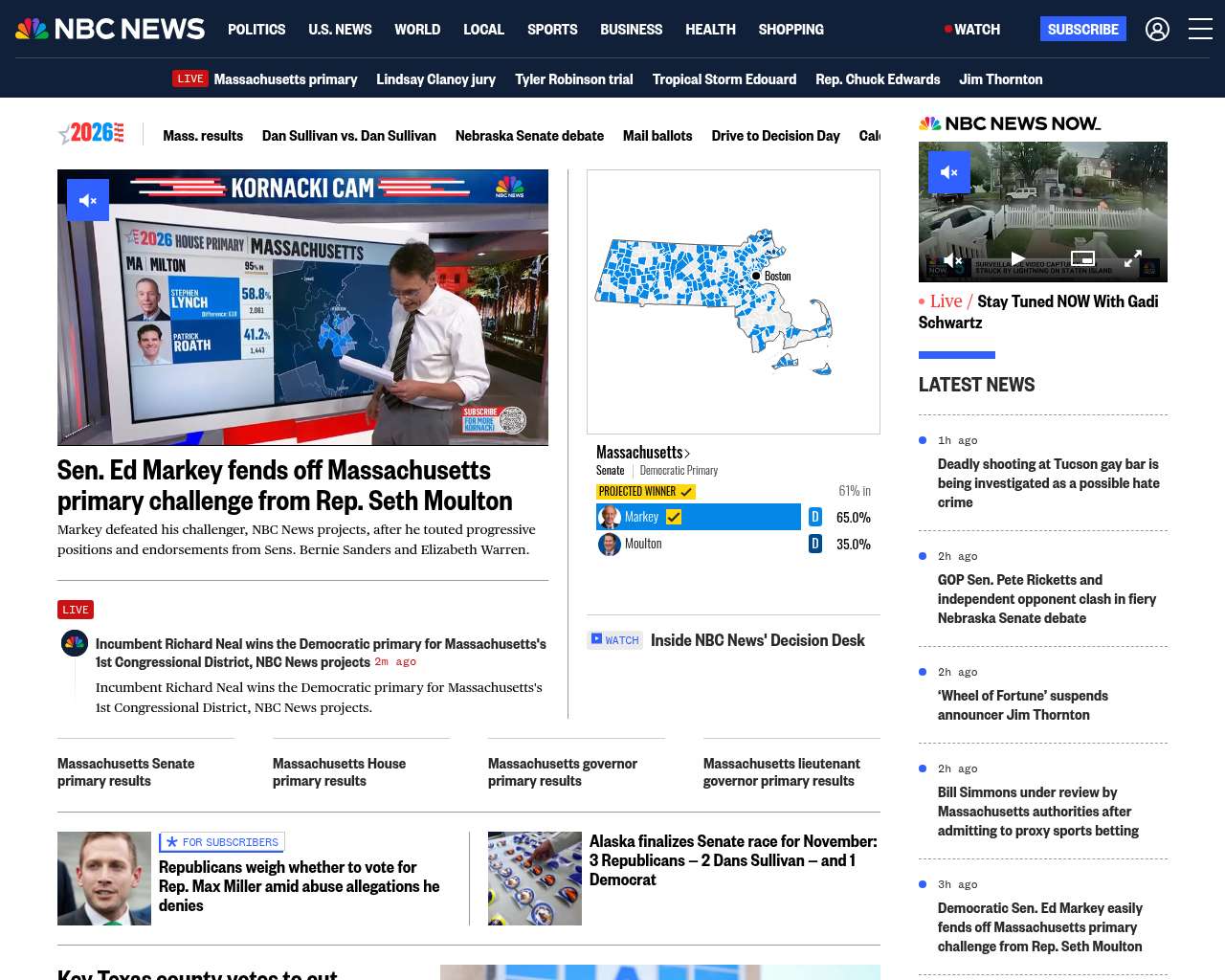Screen dimensions: 1225x980
Task: Open the WATCH live stream indicator
Action: click(x=972, y=30)
